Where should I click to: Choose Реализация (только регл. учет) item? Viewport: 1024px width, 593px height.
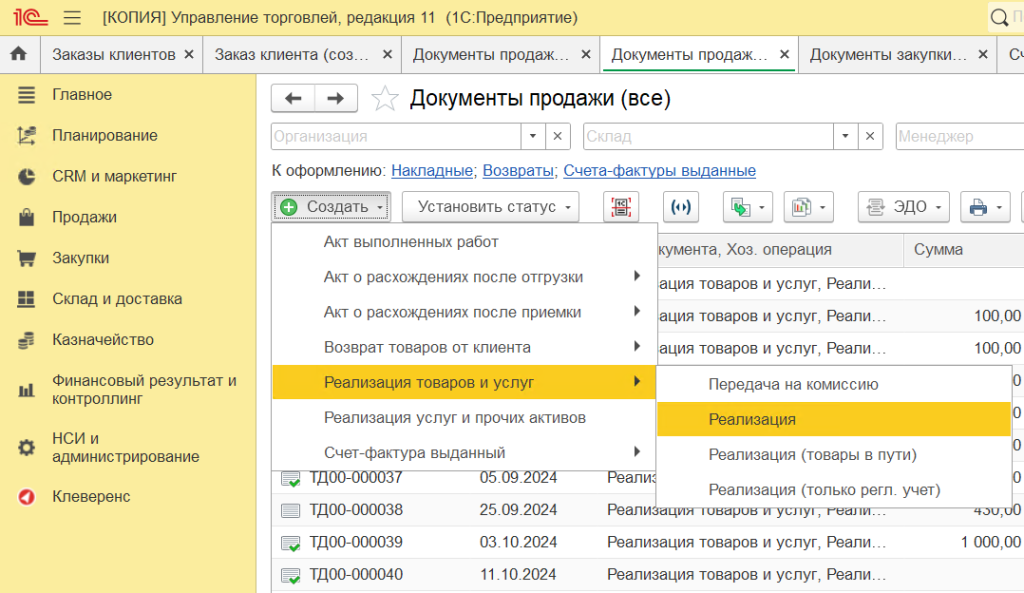[834, 490]
